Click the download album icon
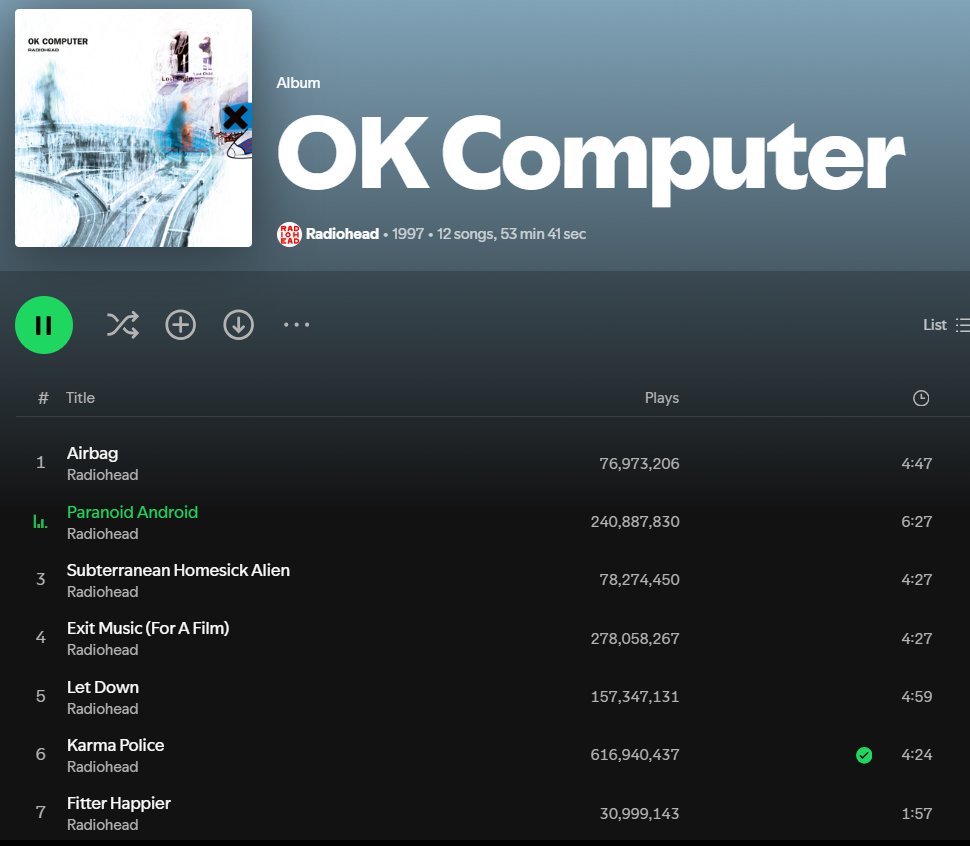970x846 pixels. click(x=238, y=324)
